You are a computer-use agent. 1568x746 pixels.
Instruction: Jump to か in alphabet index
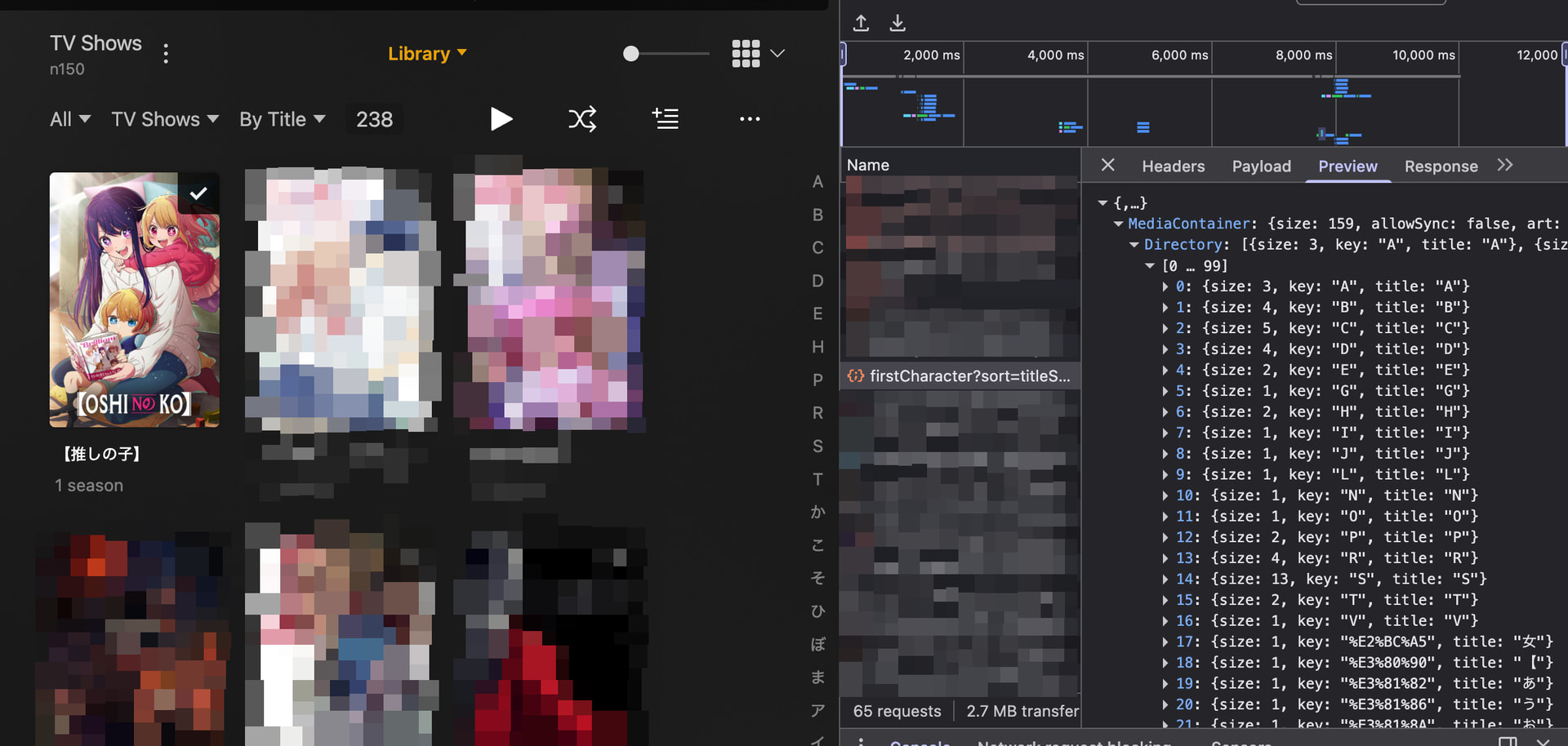817,512
